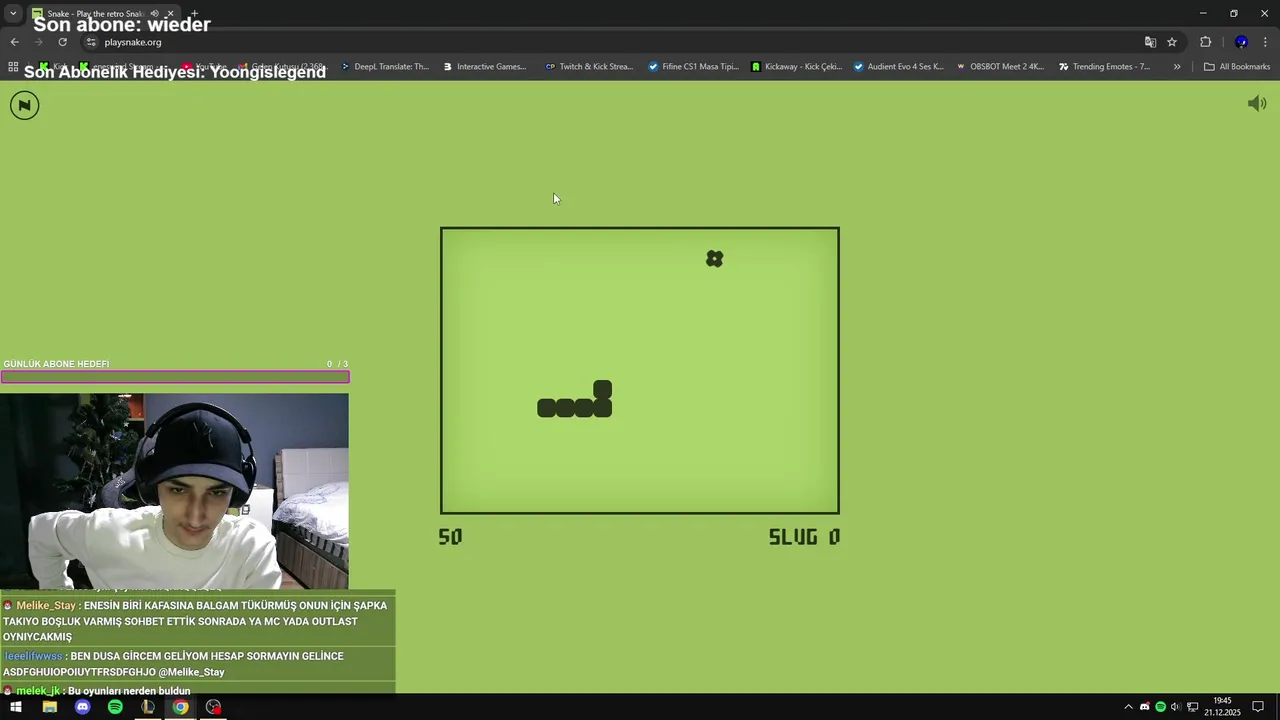Open the Chrome profile avatar
Screen dimensions: 1280x720
1241,42
